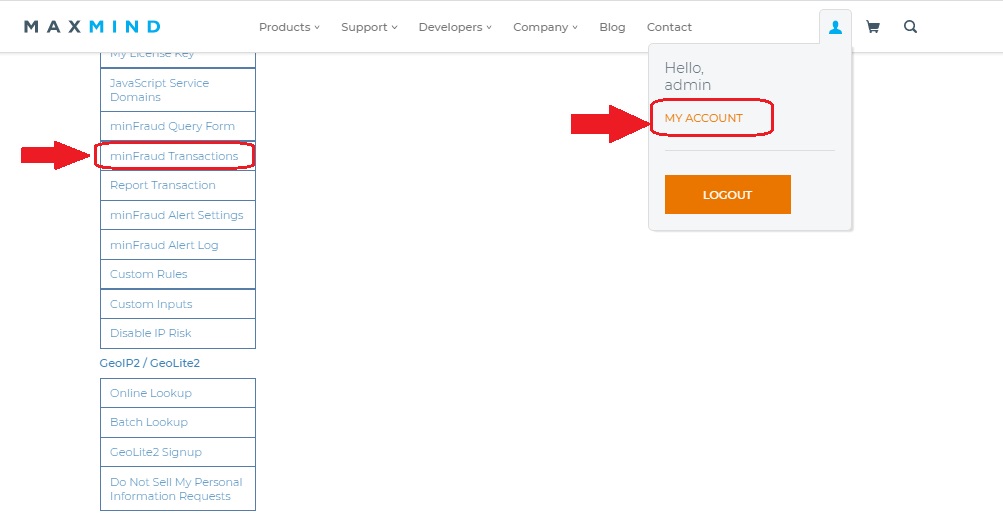Image resolution: width=1003 pixels, height=519 pixels.
Task: Click the search magnifier icon
Action: [x=910, y=28]
